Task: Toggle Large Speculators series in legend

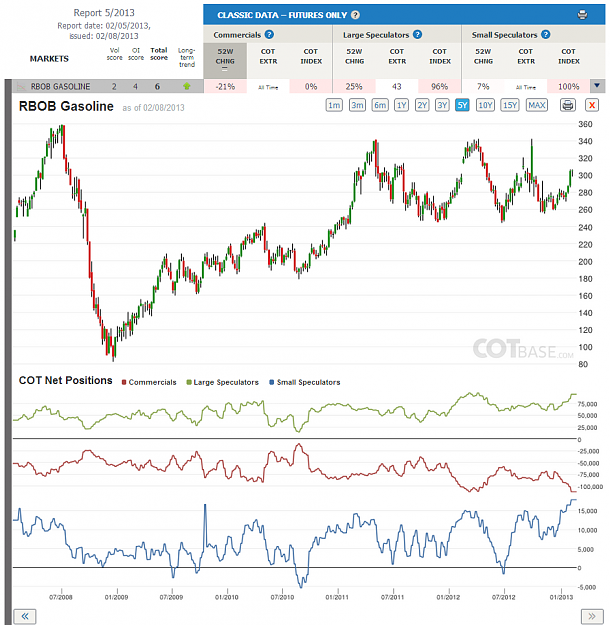Action: click(x=222, y=382)
